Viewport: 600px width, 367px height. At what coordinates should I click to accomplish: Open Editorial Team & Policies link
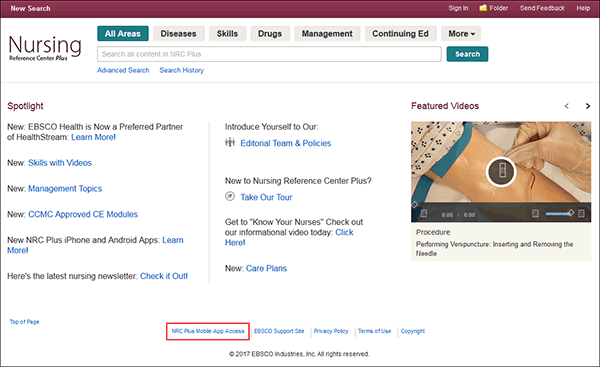[x=285, y=143]
